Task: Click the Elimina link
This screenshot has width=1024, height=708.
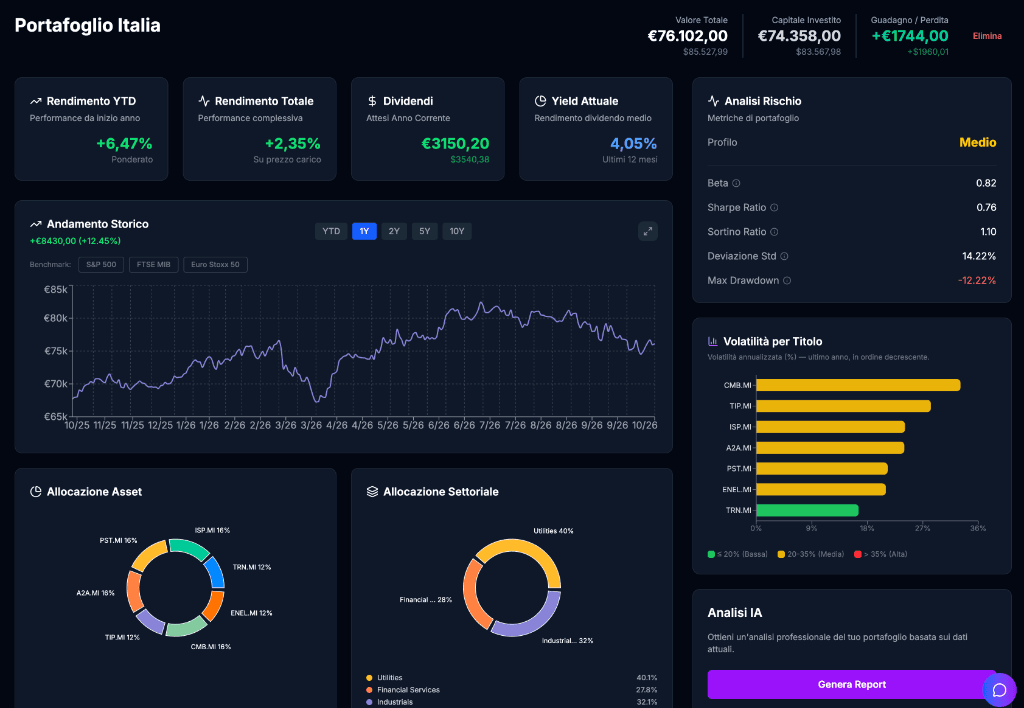Action: click(987, 36)
